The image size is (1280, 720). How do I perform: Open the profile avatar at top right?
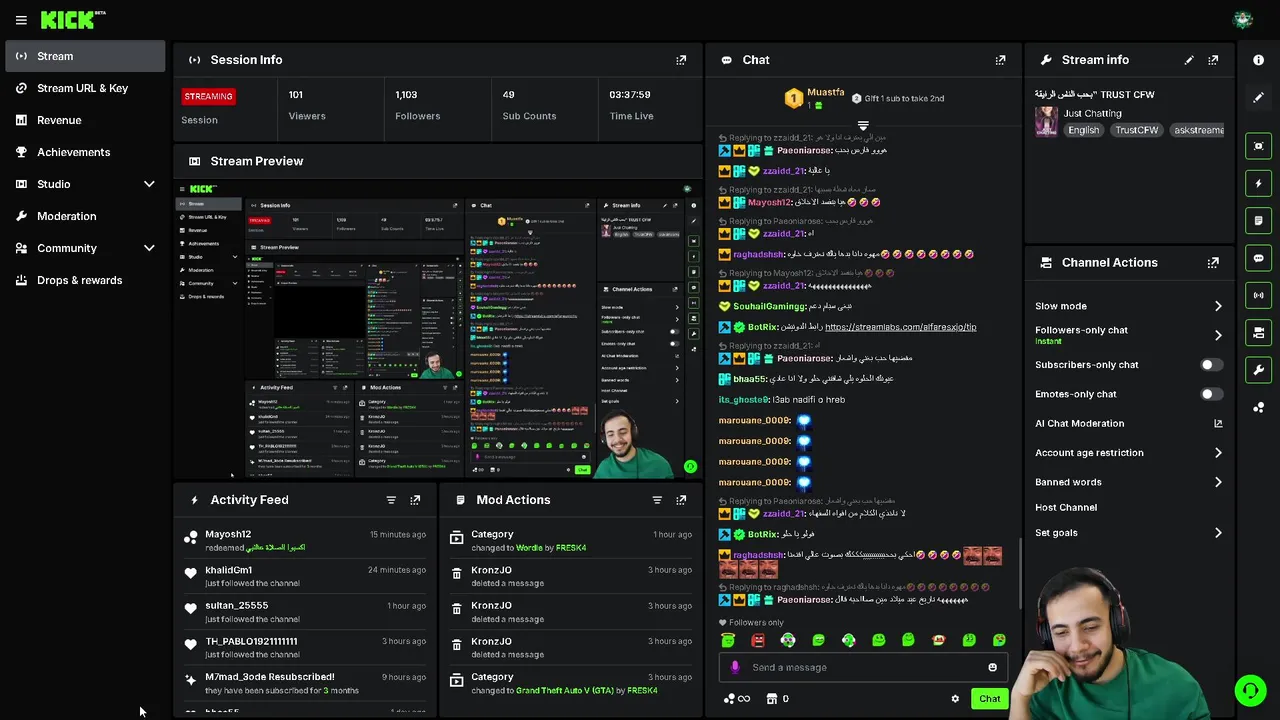click(x=1243, y=20)
